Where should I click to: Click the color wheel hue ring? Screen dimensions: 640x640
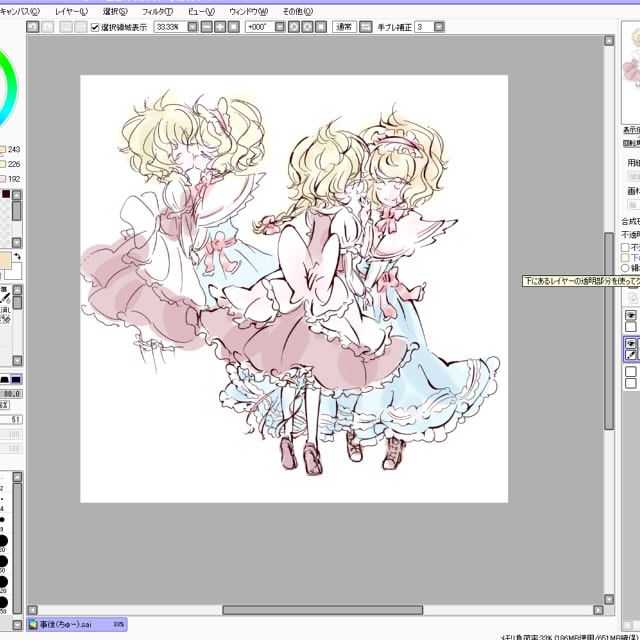click(x=11, y=88)
